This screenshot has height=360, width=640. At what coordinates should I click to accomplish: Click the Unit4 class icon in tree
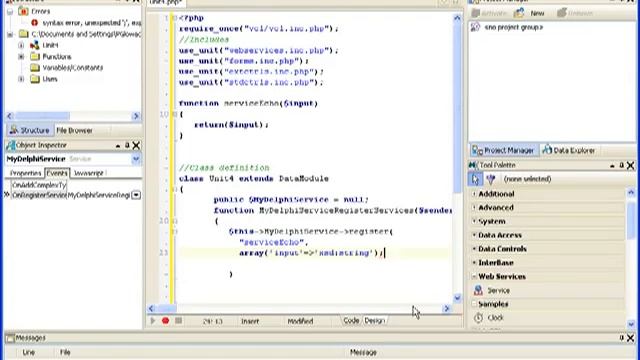[35, 45]
